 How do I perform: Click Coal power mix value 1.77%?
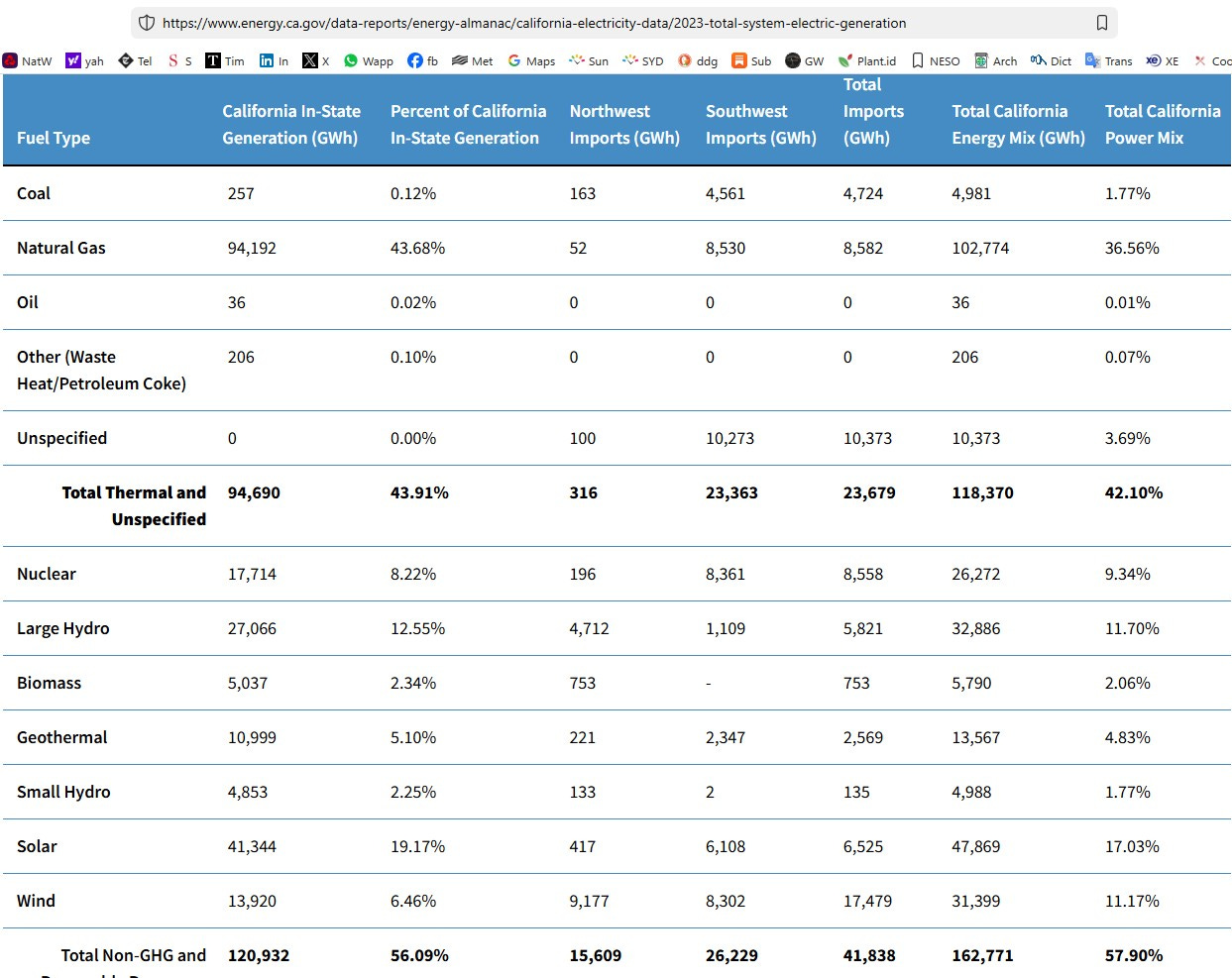click(x=1128, y=193)
